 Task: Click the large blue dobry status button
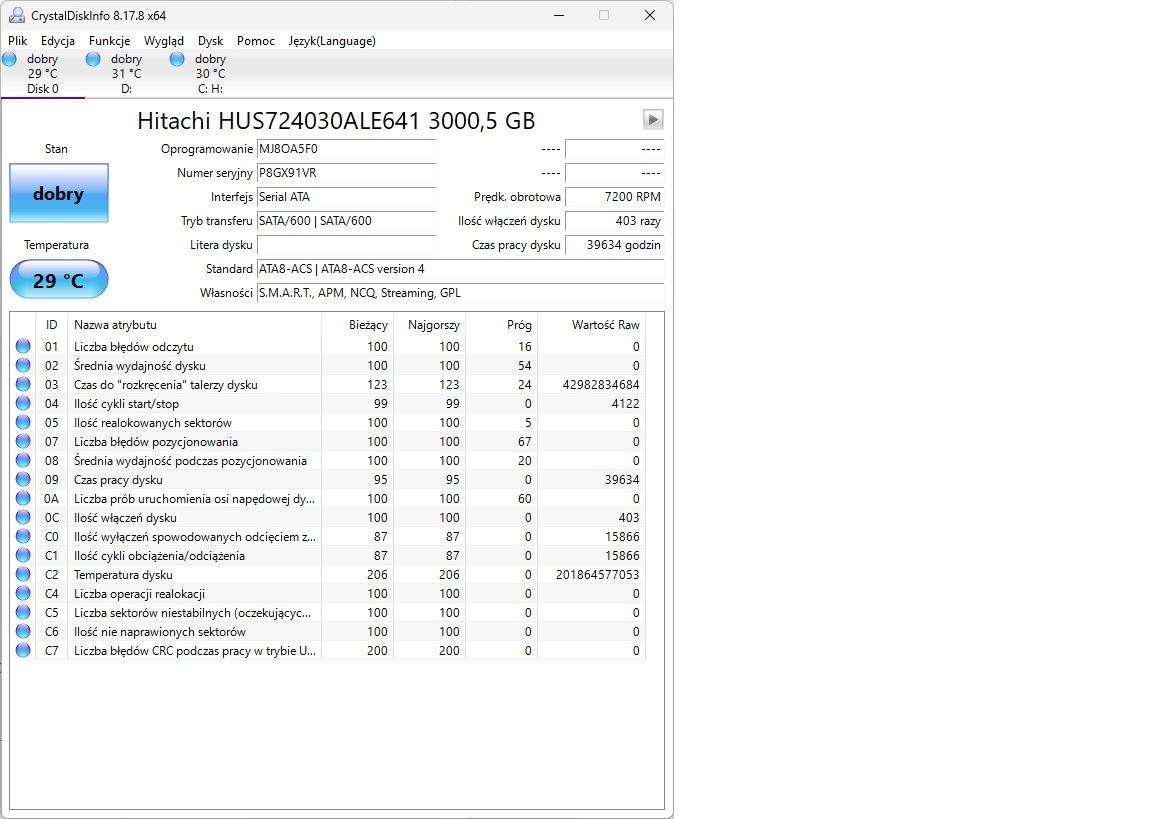58,193
